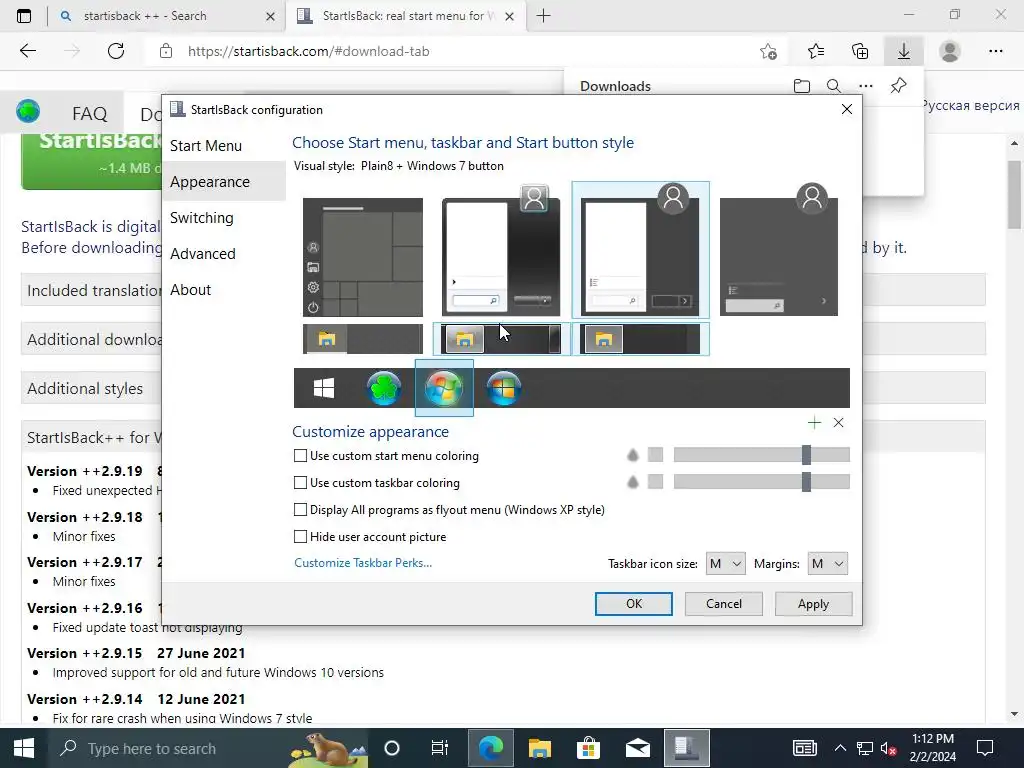The image size is (1024, 768).
Task: Open Edge Settings and more menu
Action: pos(995,51)
